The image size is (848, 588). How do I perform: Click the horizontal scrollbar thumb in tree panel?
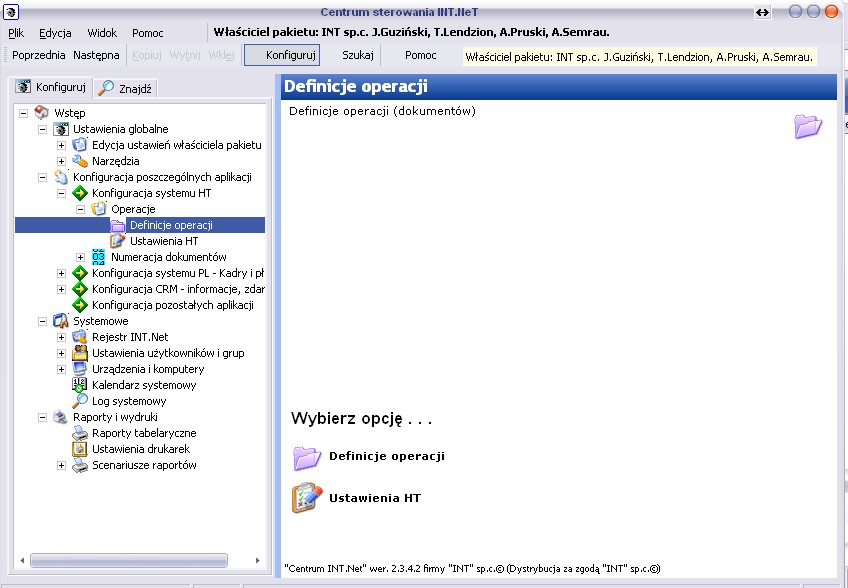(x=129, y=560)
